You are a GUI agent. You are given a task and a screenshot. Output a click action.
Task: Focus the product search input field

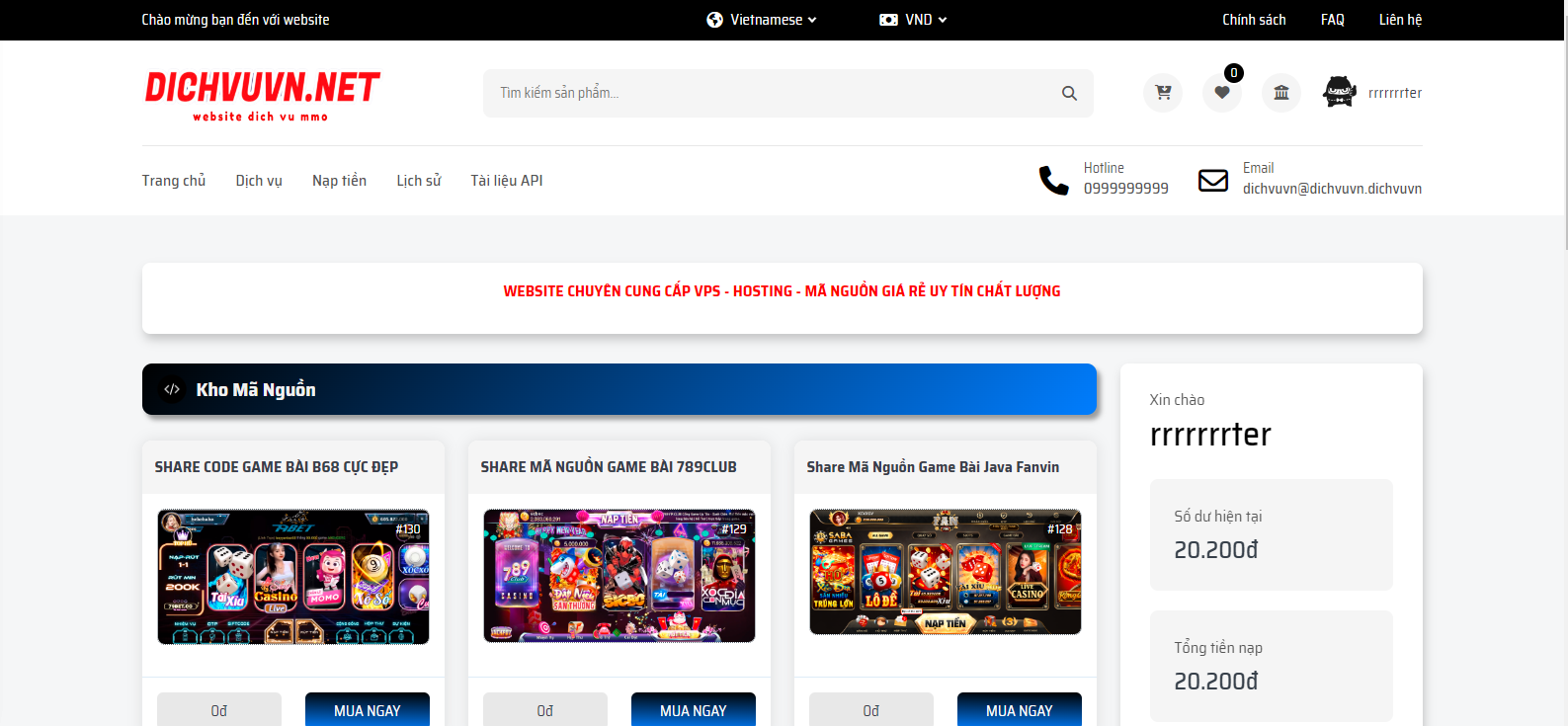pos(771,93)
